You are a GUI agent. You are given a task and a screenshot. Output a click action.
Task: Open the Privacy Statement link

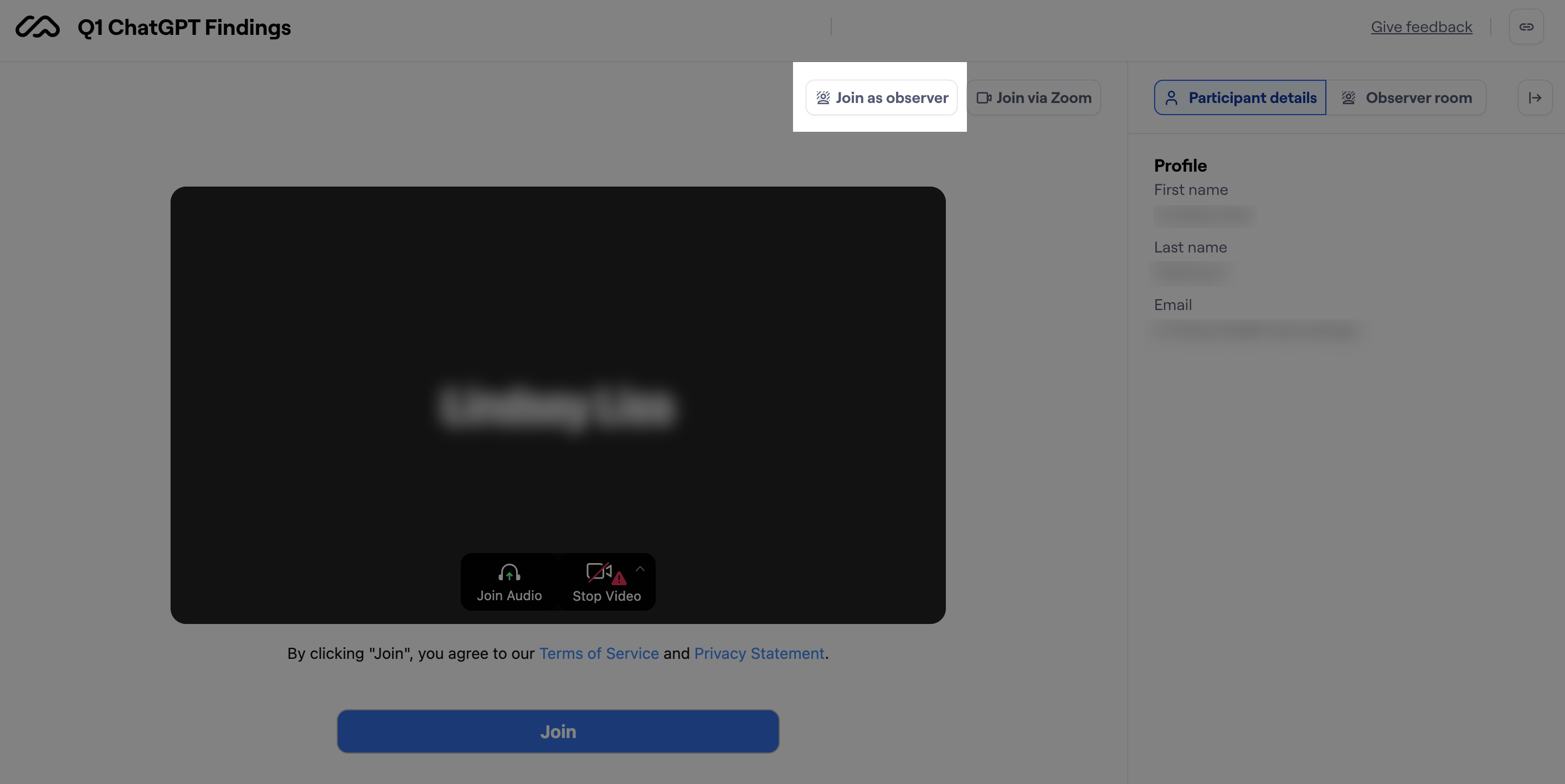[x=759, y=653]
